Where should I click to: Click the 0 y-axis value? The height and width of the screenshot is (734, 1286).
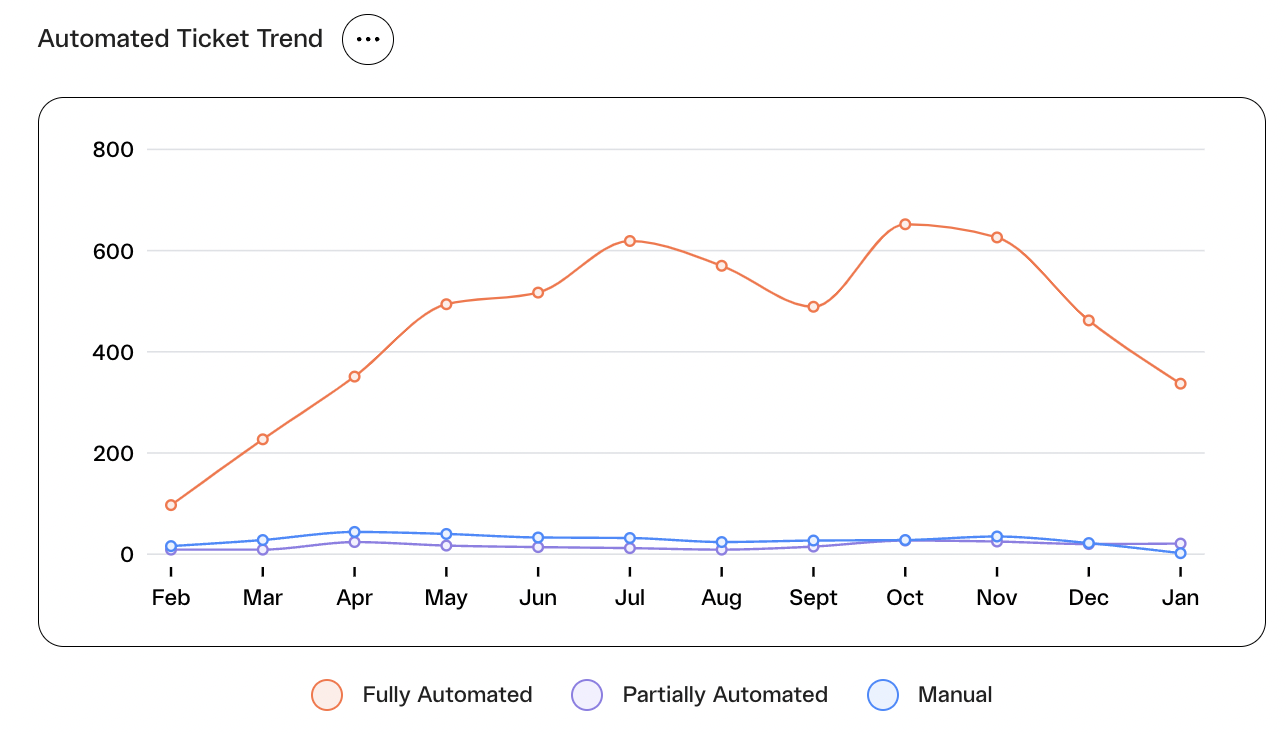(127, 554)
